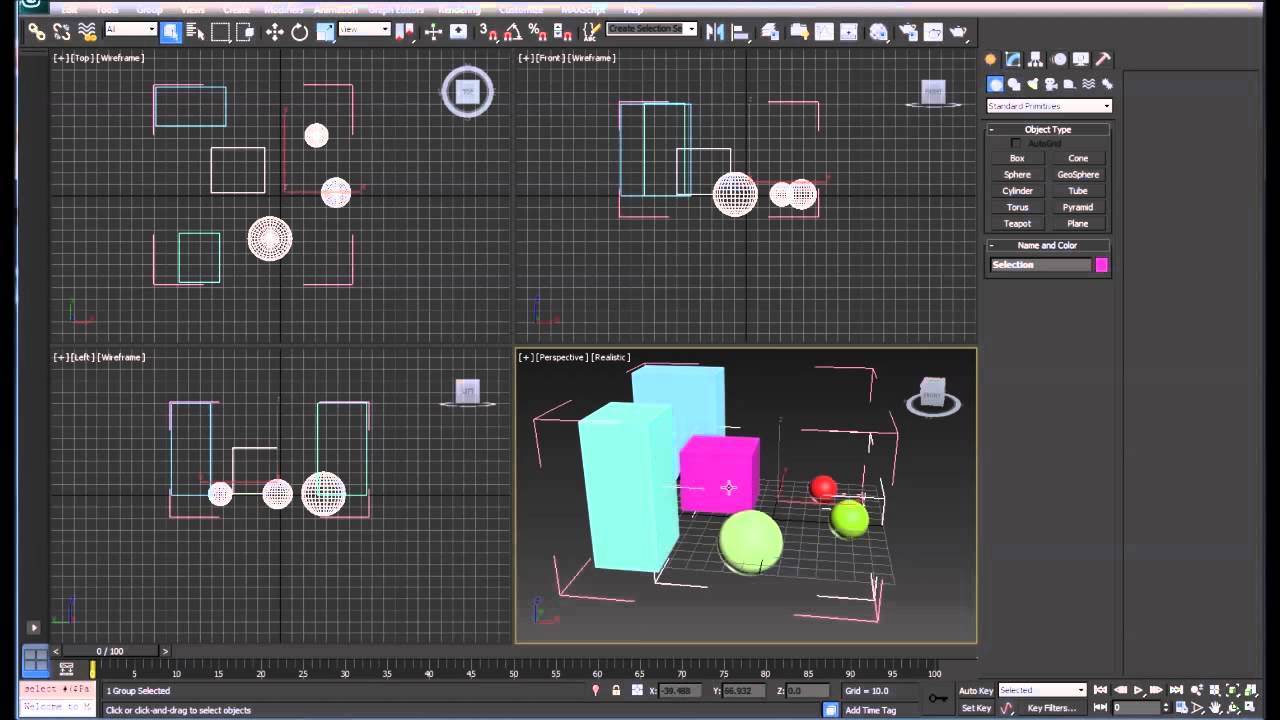This screenshot has width=1280, height=720.
Task: Click the magenta object color swatch
Action: point(1102,265)
